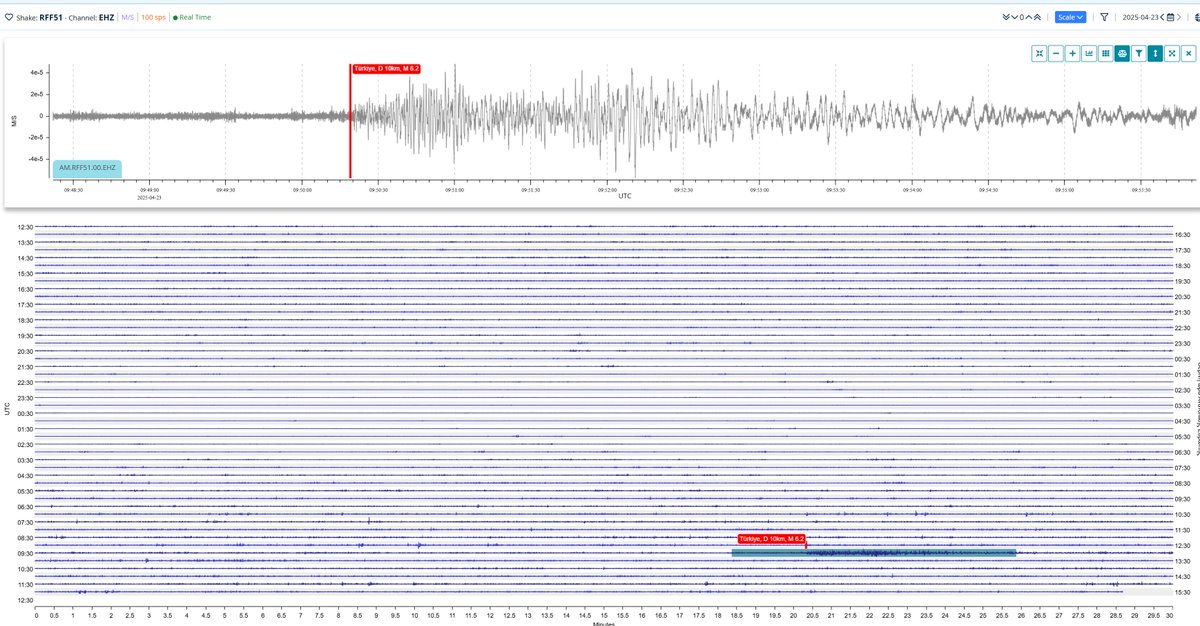Click the M/S unit label
Image resolution: width=1200 pixels, height=626 pixels.
pos(127,17)
